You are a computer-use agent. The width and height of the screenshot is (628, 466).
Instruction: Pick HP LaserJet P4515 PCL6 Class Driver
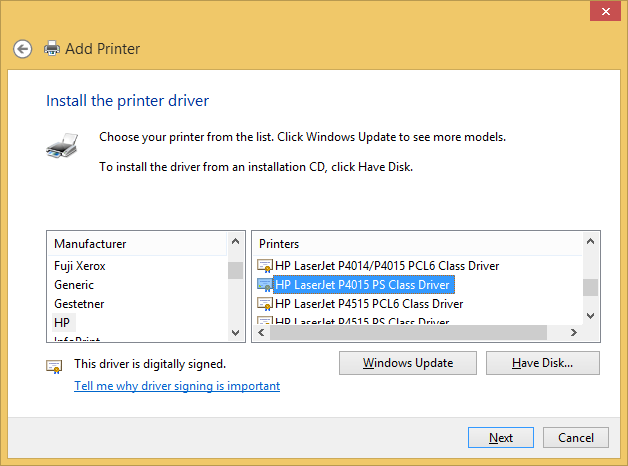pos(369,304)
